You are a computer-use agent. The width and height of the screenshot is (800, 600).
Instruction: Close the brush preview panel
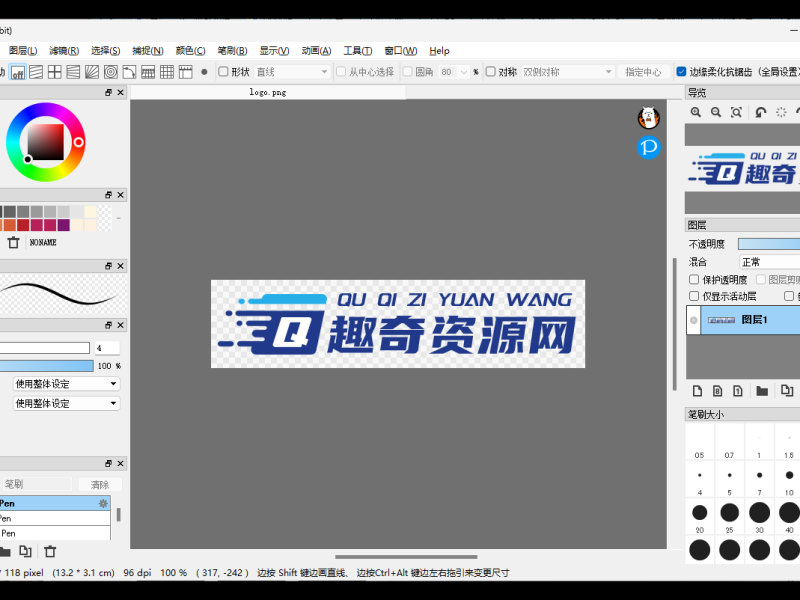(x=120, y=266)
